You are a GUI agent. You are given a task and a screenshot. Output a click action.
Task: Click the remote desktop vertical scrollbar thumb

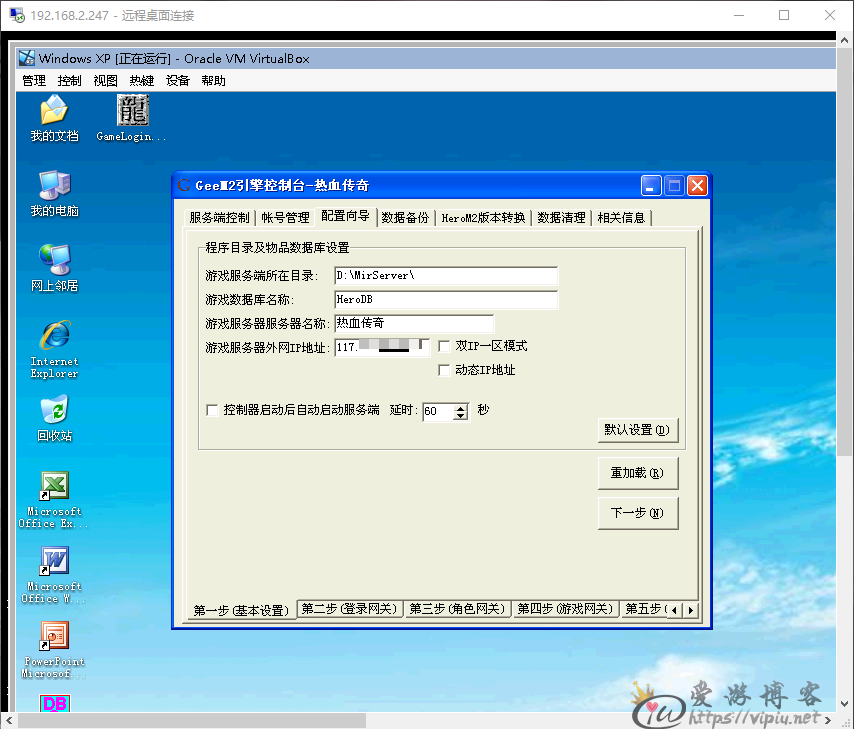click(844, 252)
